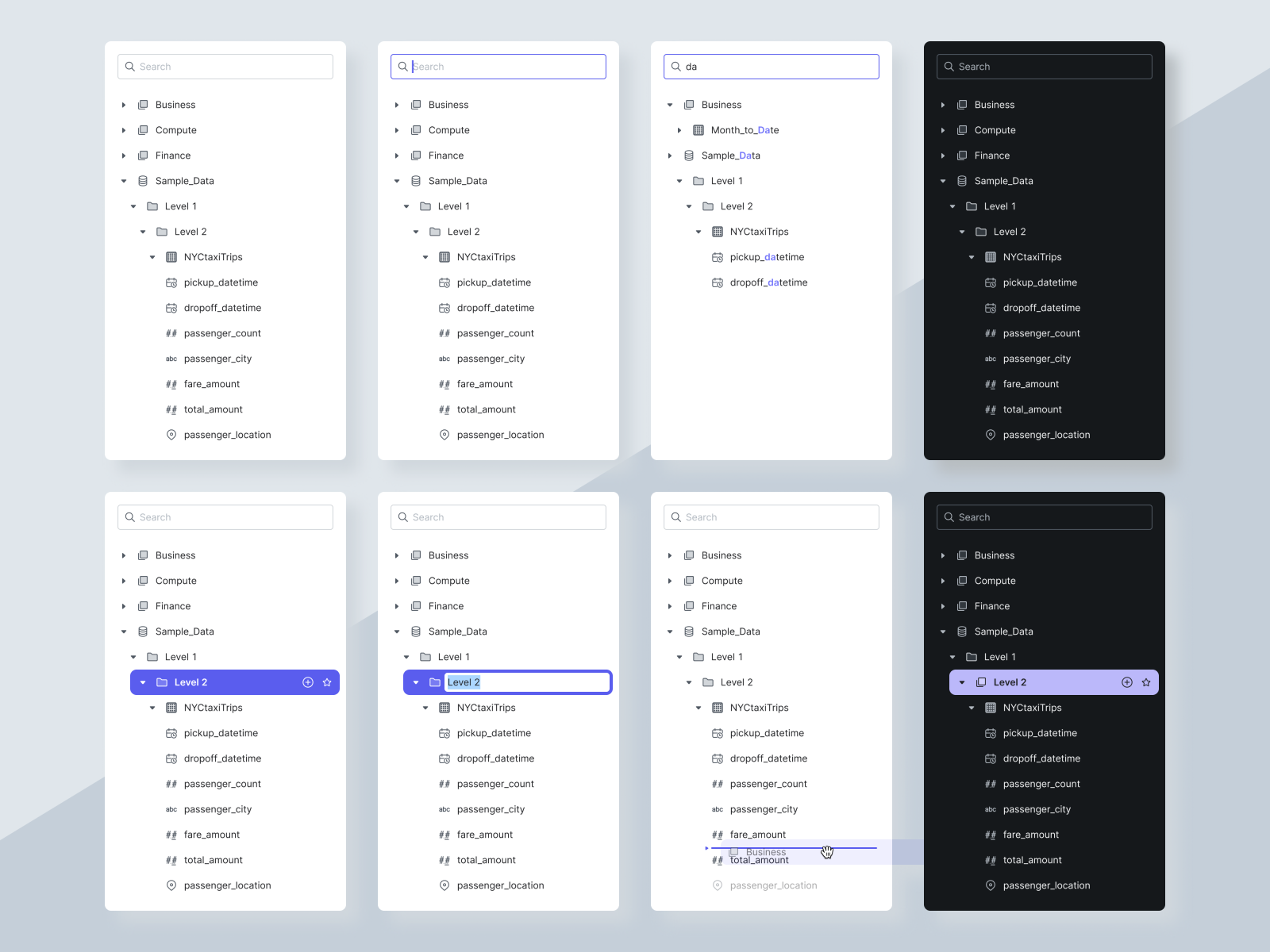1270x952 pixels.
Task: Click the folder icon next to Level 1
Action: click(152, 206)
